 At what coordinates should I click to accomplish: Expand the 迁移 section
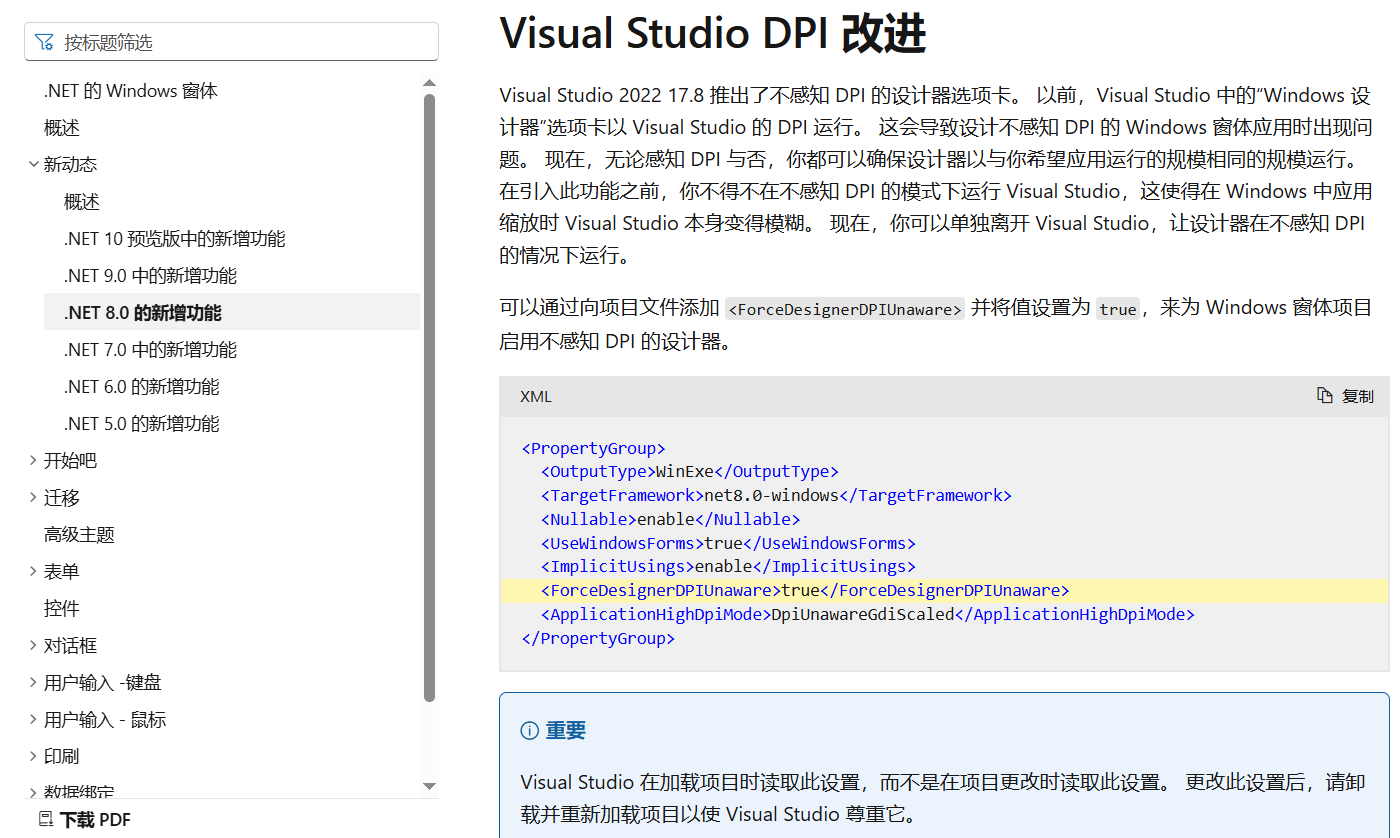pyautogui.click(x=34, y=497)
